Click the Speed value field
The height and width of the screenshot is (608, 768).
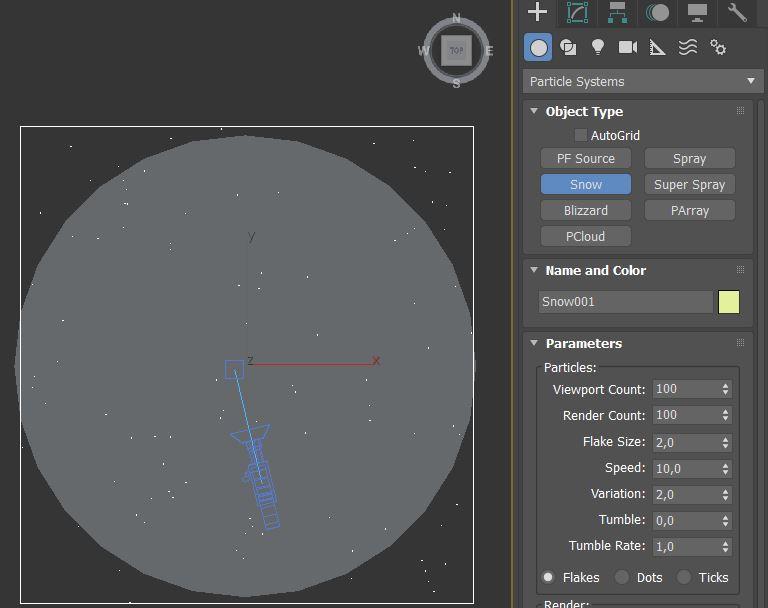(x=686, y=468)
